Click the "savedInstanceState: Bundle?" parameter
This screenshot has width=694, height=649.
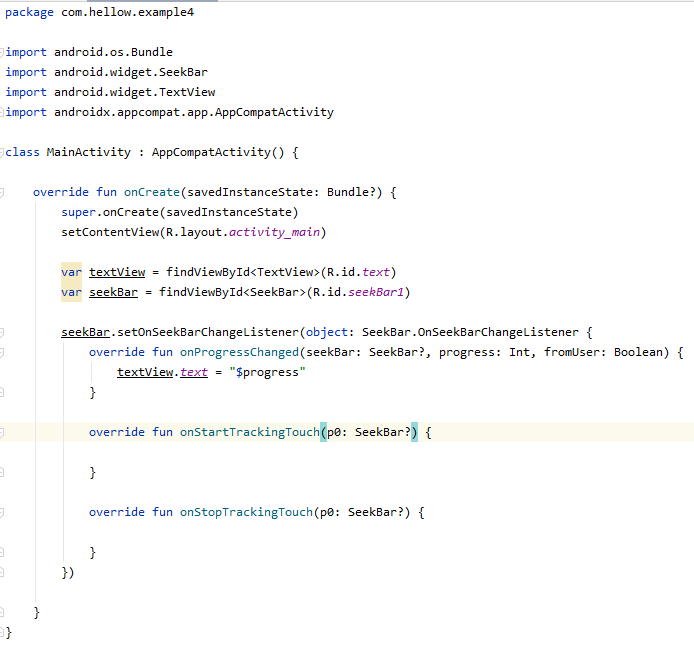[x=281, y=192]
